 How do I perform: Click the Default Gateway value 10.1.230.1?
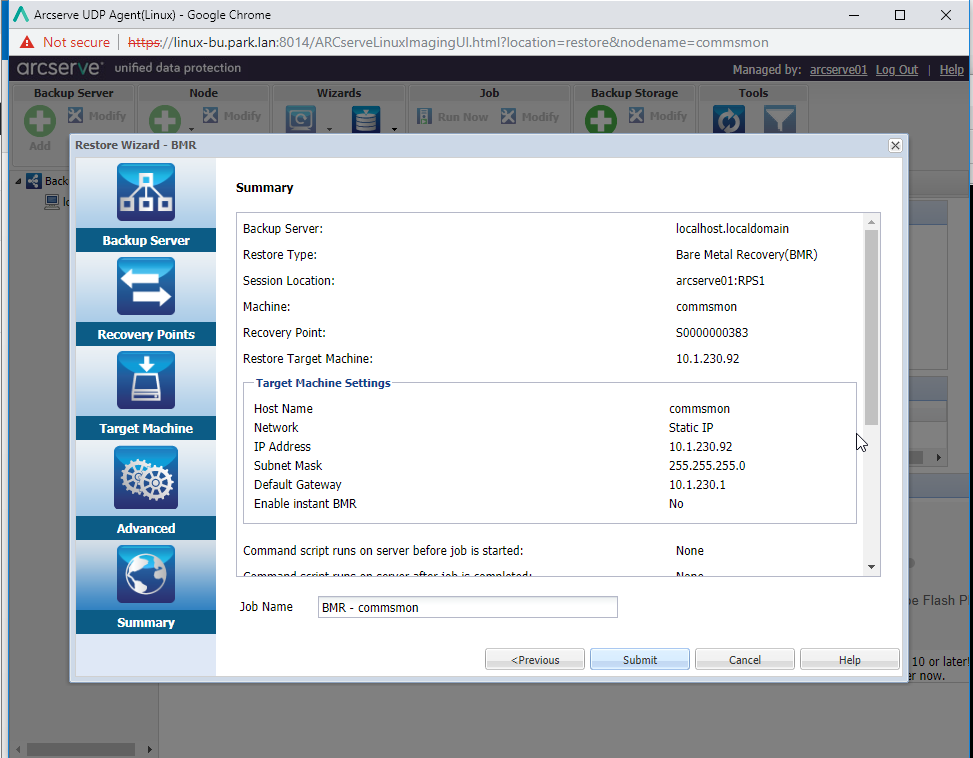pos(697,484)
